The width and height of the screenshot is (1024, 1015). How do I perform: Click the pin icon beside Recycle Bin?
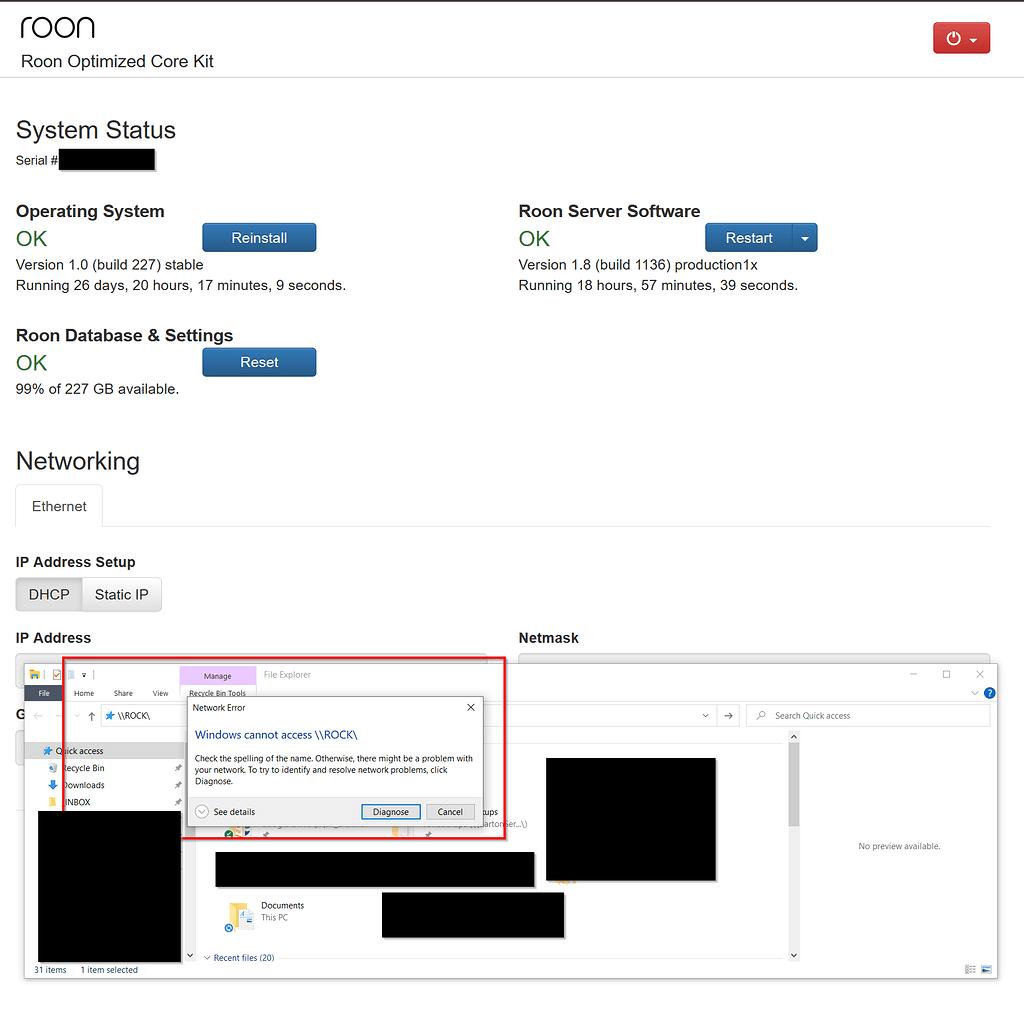coord(178,768)
